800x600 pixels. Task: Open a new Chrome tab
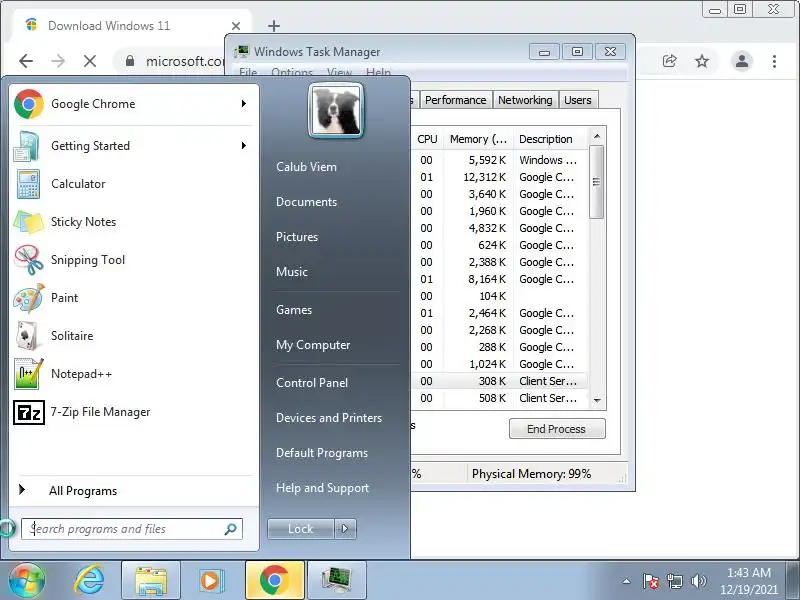pos(274,26)
